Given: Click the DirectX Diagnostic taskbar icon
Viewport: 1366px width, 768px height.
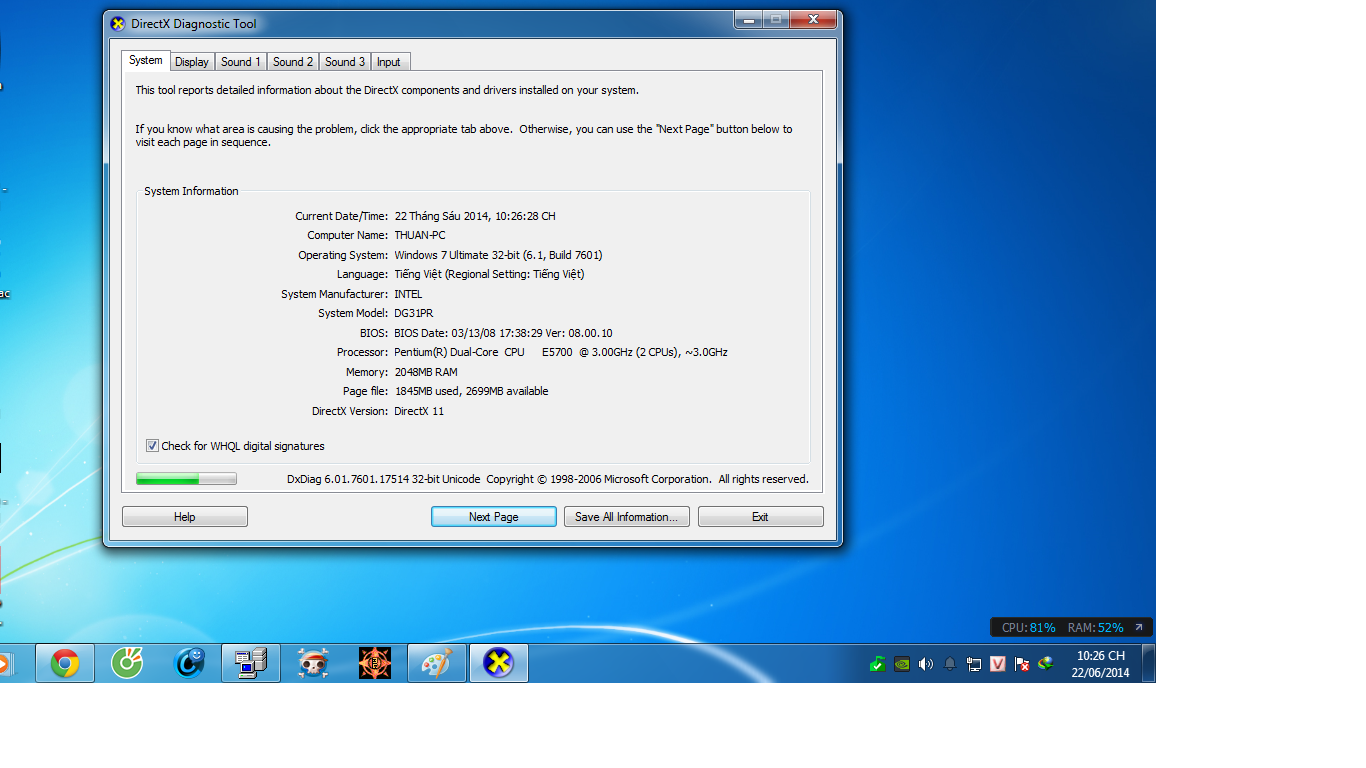Looking at the screenshot, I should click(498, 663).
